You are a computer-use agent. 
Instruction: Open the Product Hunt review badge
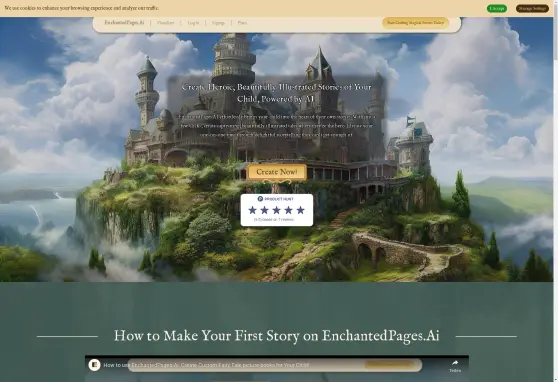[x=277, y=210]
